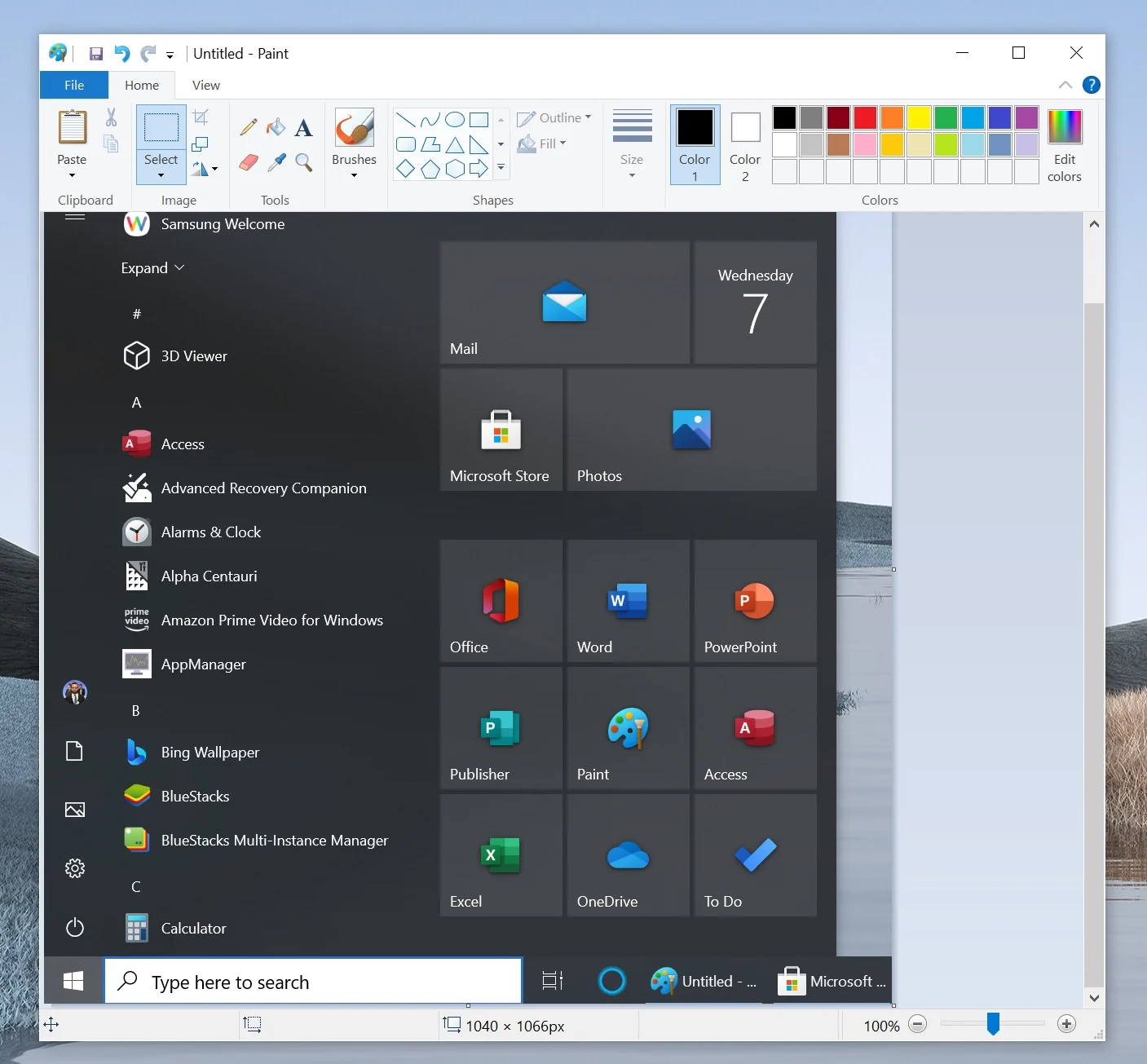
Task: Select the Pencil tool
Action: tap(249, 127)
